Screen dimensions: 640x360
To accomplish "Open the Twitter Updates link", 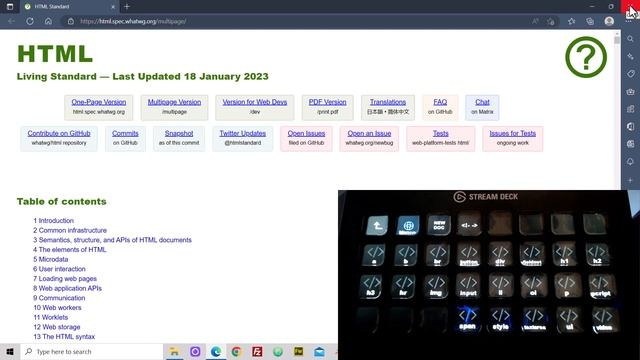I will click(242, 133).
